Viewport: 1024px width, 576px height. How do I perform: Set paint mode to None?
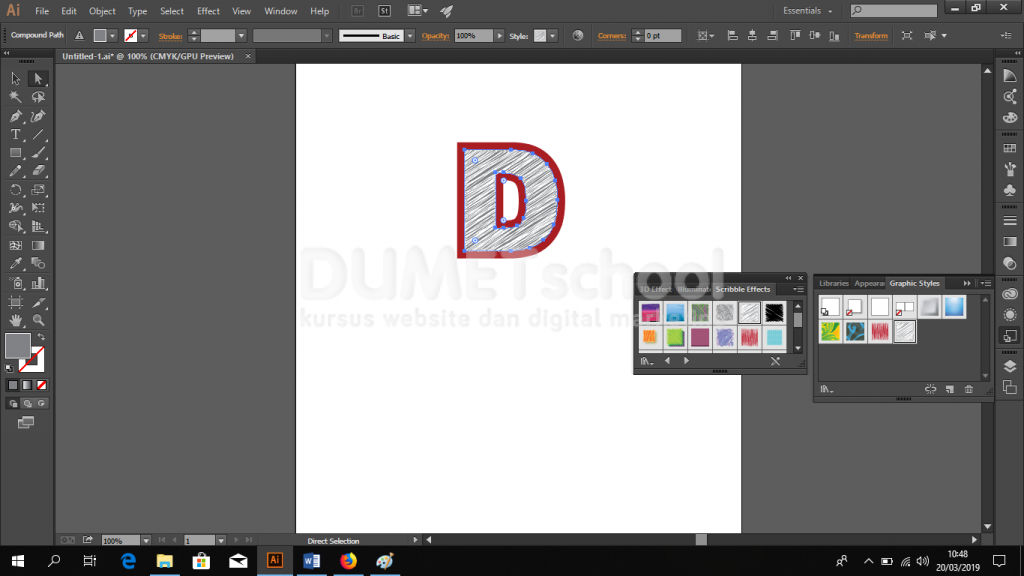[42, 385]
